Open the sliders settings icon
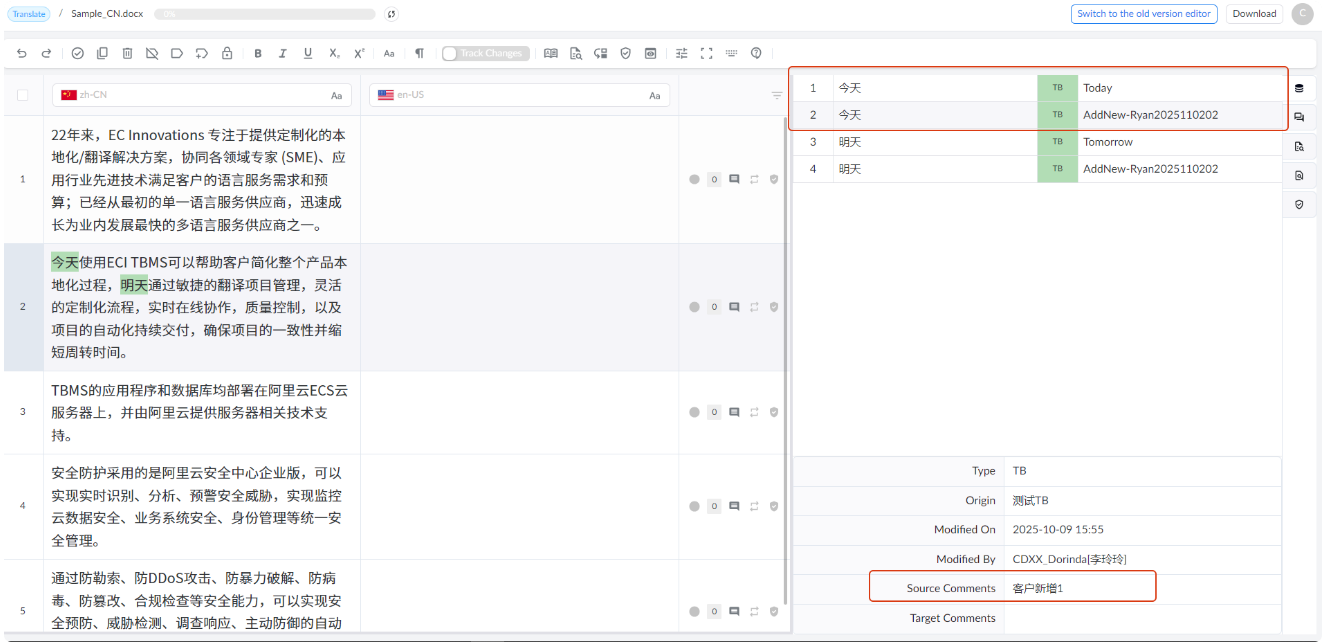This screenshot has width=1323, height=644. [x=682, y=53]
